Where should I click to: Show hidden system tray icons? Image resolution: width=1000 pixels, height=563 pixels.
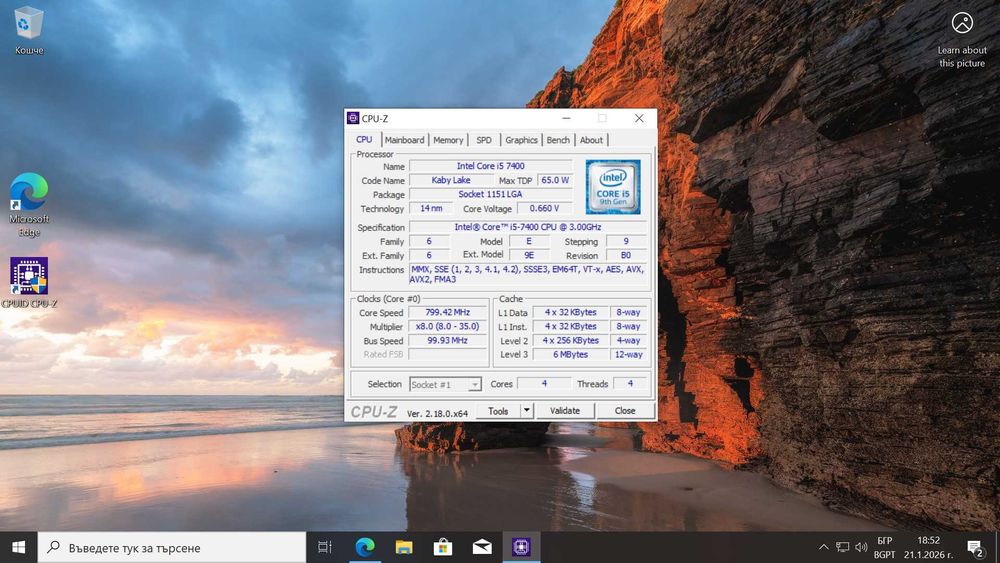coord(823,547)
